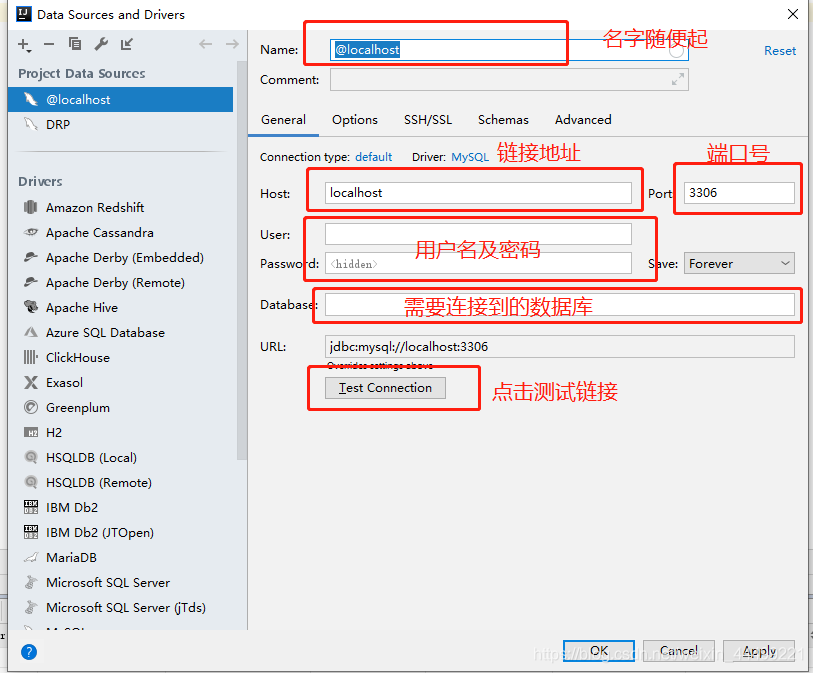Click the Reset link

pos(780,51)
